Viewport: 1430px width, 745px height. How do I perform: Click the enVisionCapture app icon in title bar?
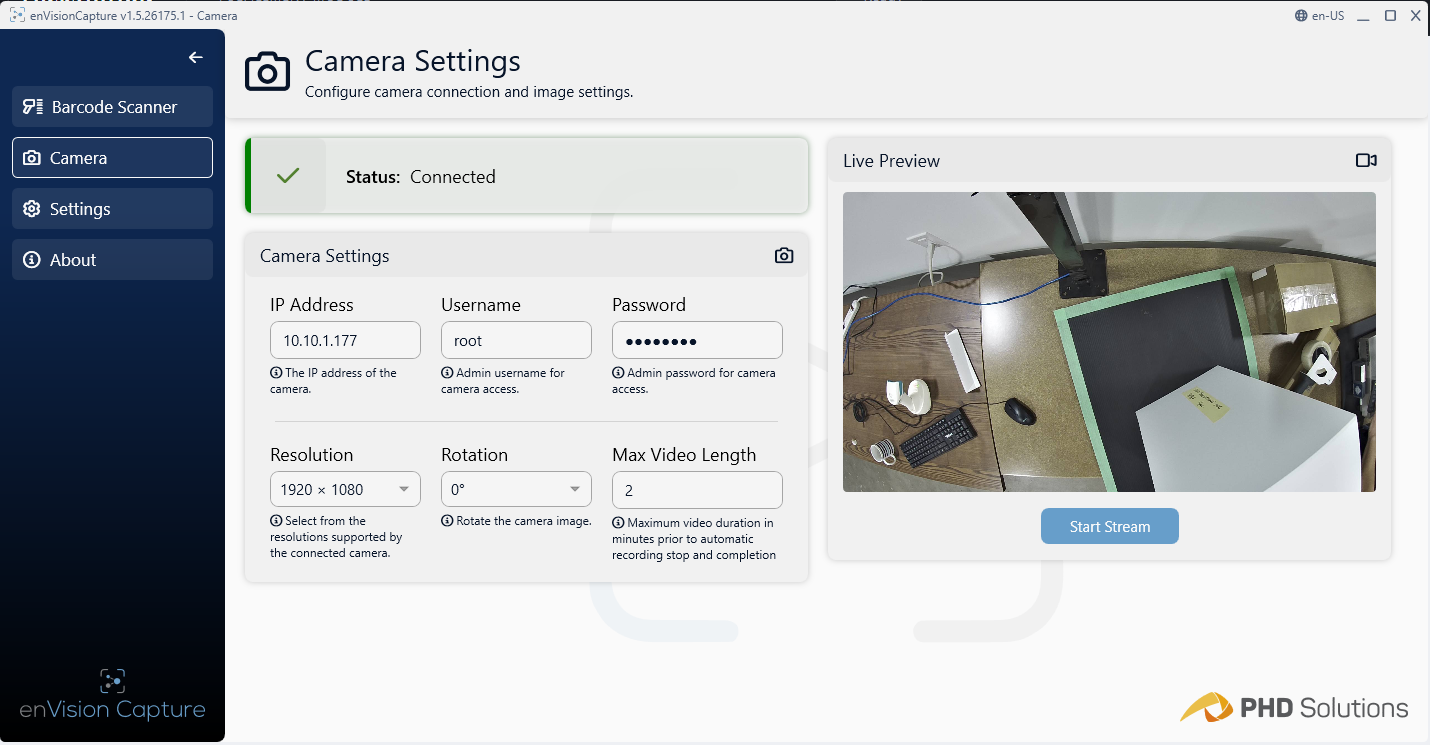pos(18,16)
